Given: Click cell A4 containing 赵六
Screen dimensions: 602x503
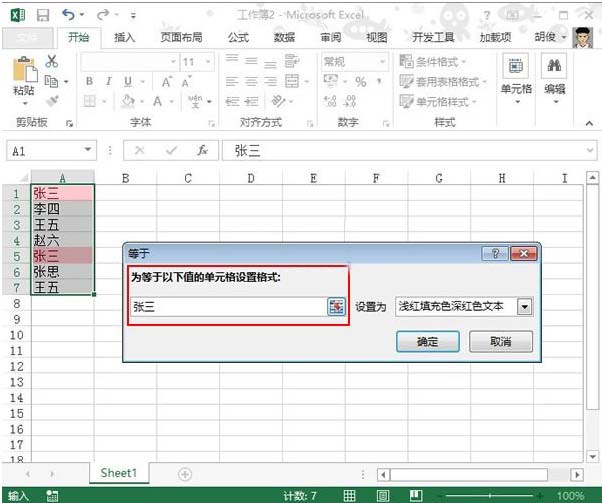Looking at the screenshot, I should [62, 240].
